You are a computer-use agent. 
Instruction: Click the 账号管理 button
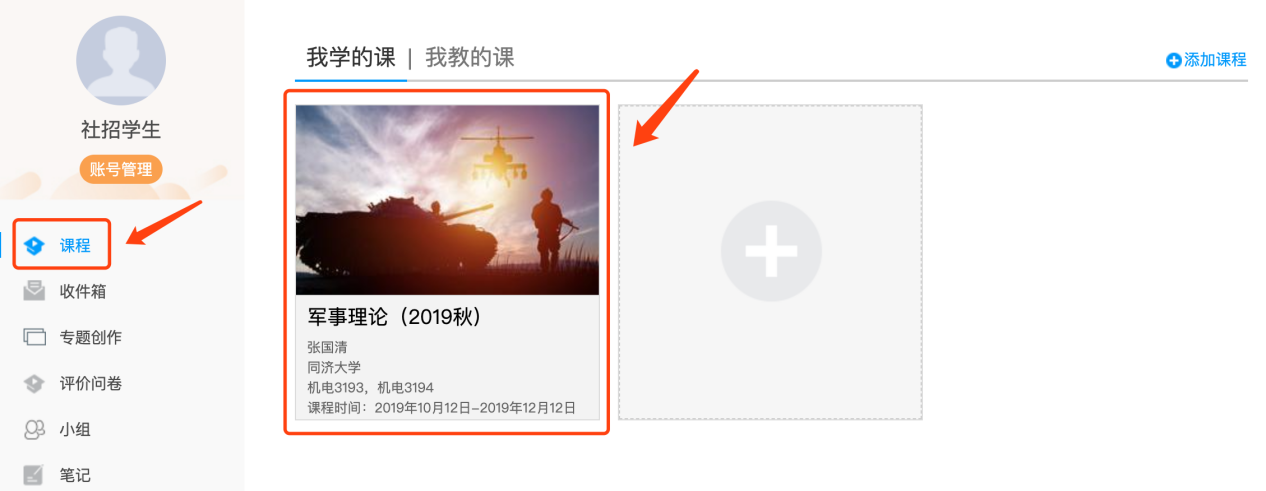tap(121, 169)
